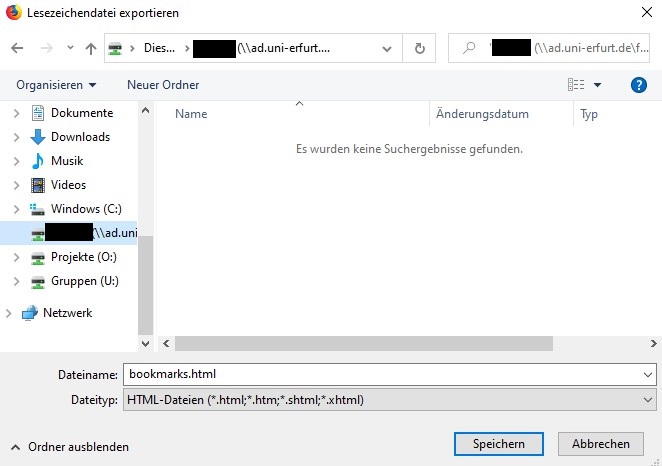Image resolution: width=662 pixels, height=466 pixels.
Task: Click the view layout icon
Action: click(x=576, y=85)
